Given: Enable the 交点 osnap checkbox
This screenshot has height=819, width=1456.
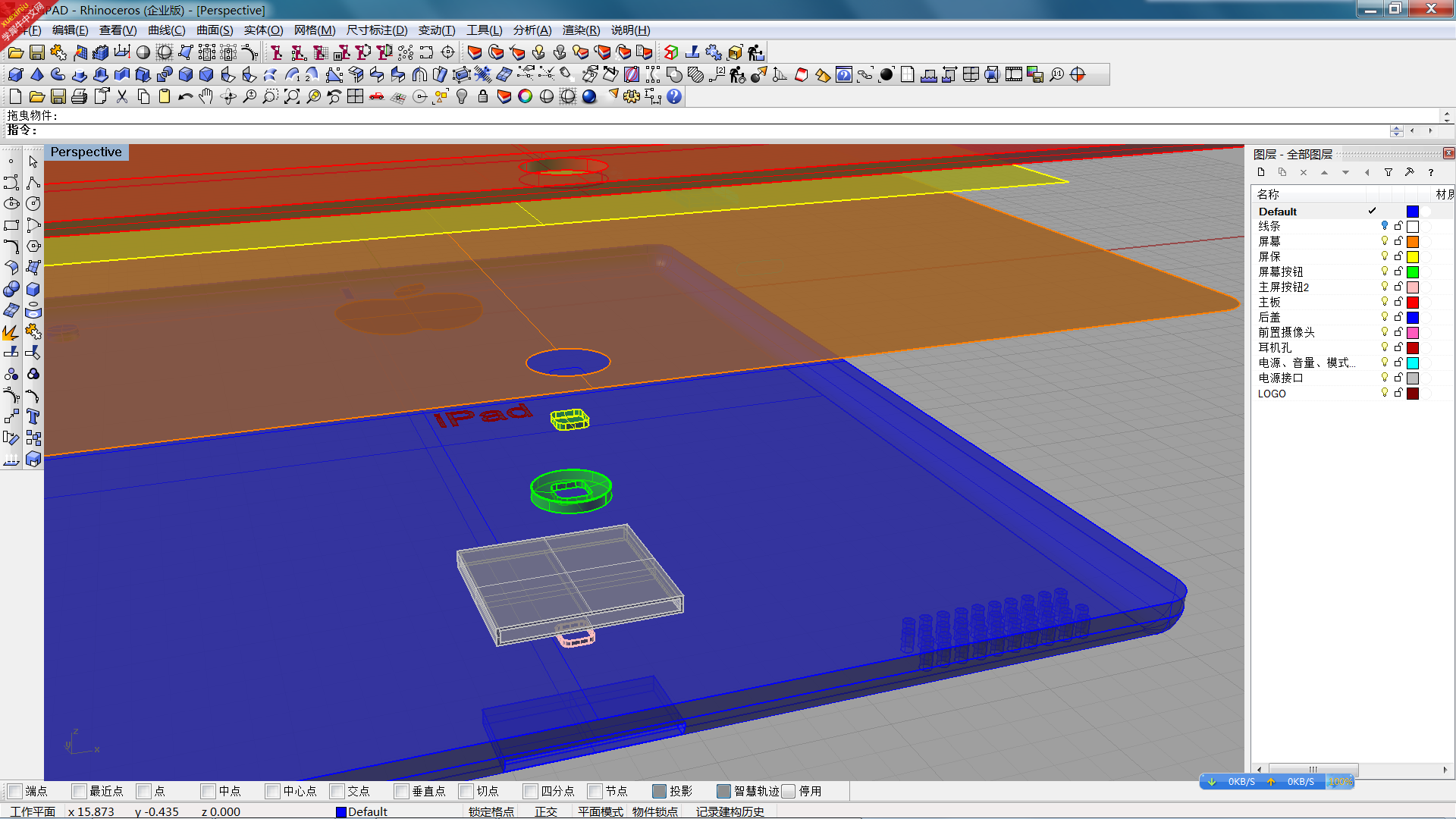Looking at the screenshot, I should click(337, 791).
